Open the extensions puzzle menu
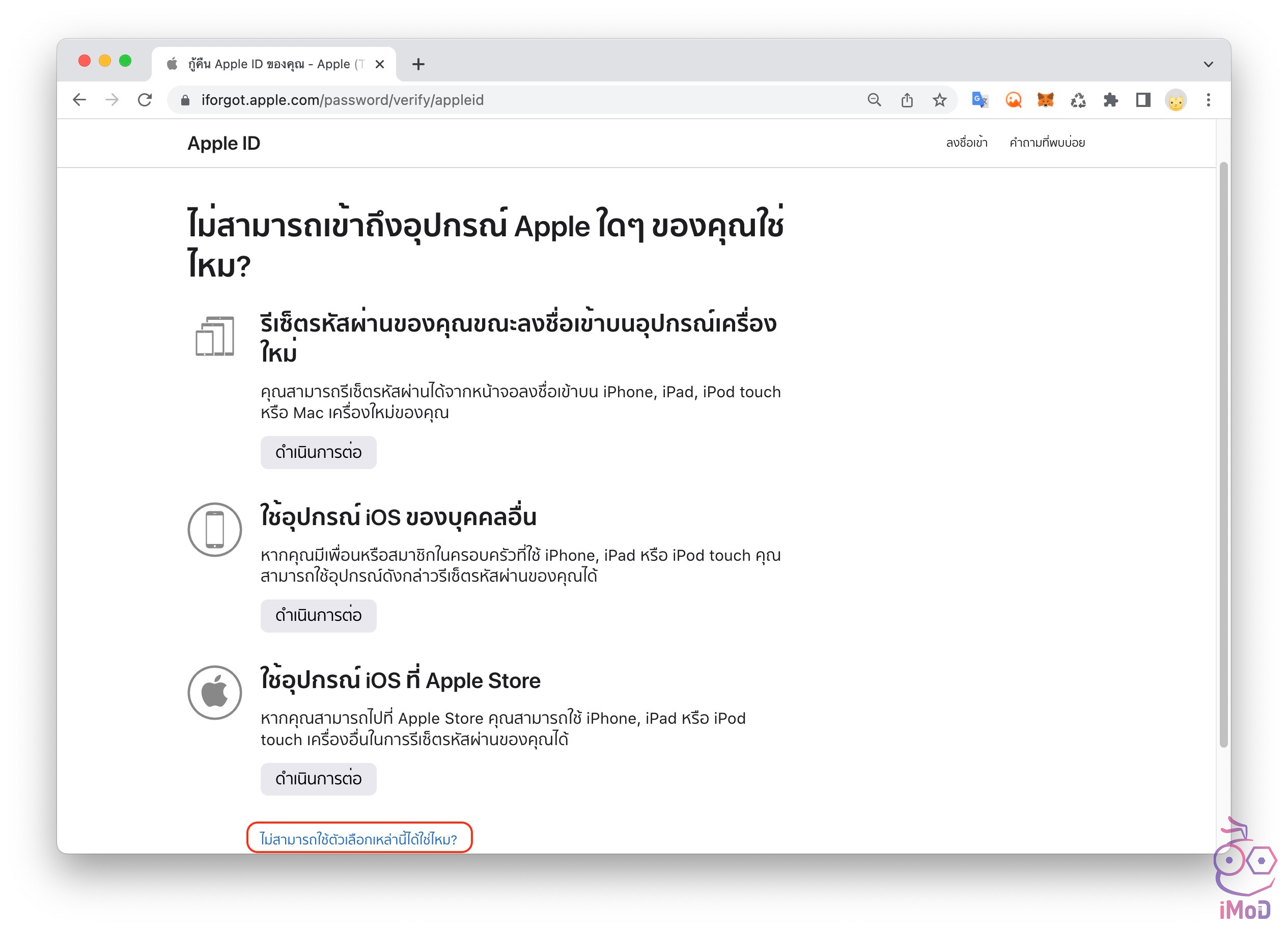Image resolution: width=1288 pixels, height=929 pixels. (x=1110, y=100)
